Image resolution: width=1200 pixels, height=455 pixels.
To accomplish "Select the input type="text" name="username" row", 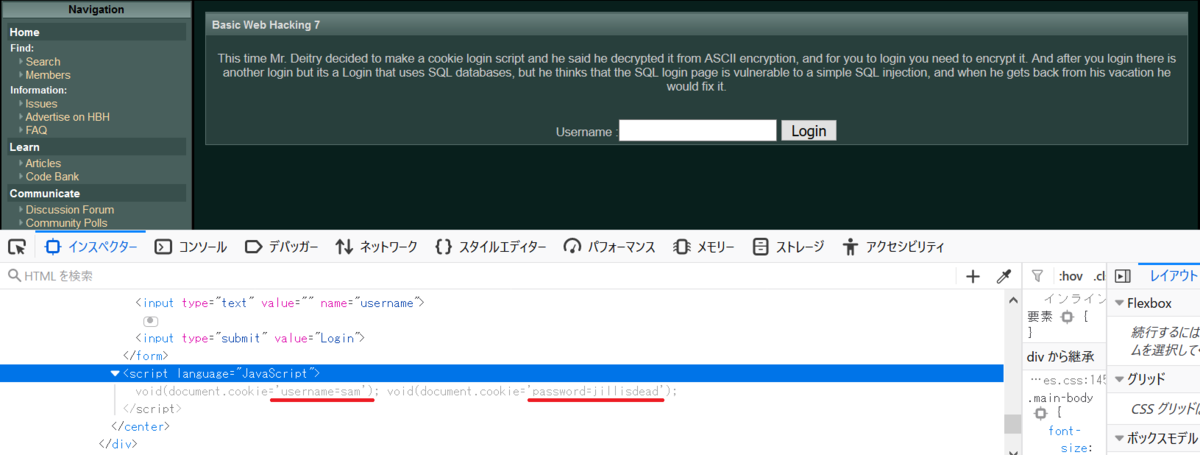I will click(279, 302).
